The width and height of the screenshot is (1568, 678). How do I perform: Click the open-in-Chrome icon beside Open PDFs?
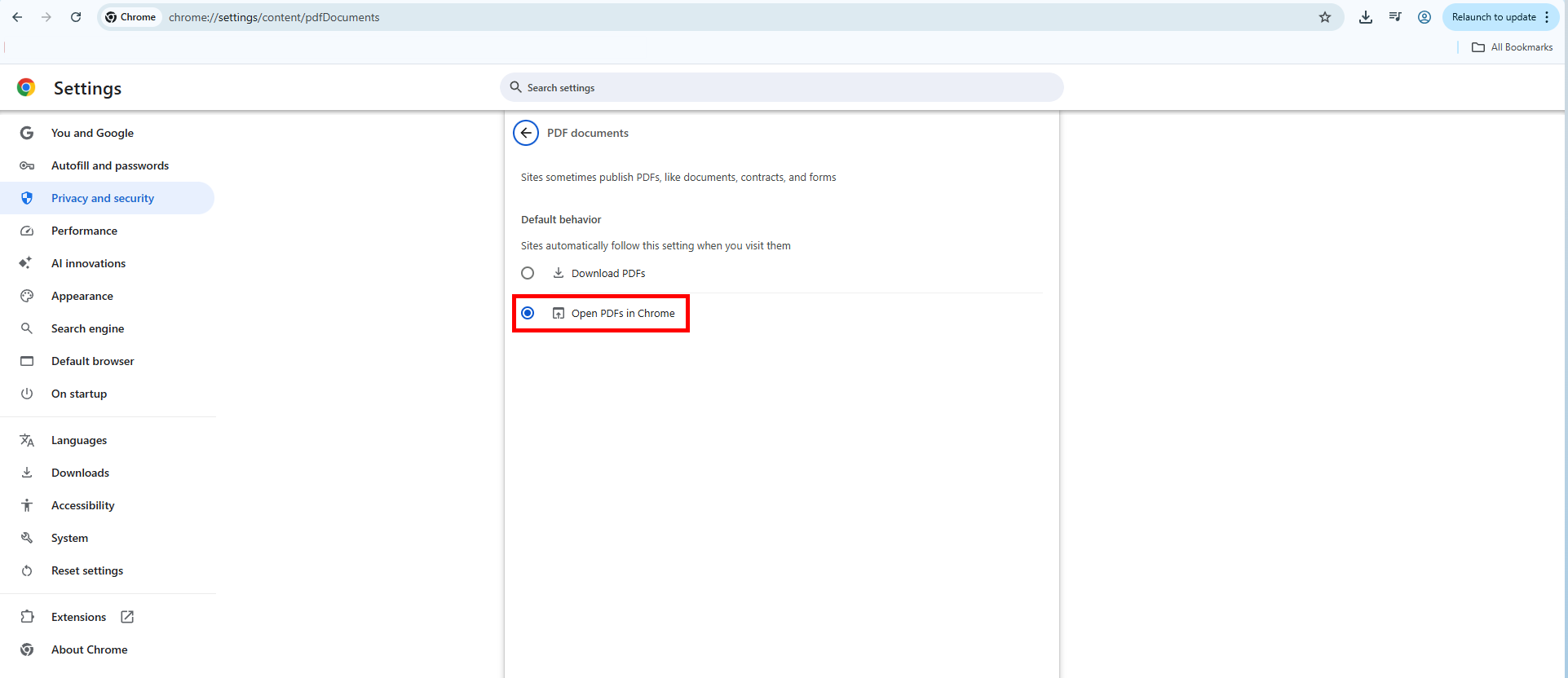(559, 313)
